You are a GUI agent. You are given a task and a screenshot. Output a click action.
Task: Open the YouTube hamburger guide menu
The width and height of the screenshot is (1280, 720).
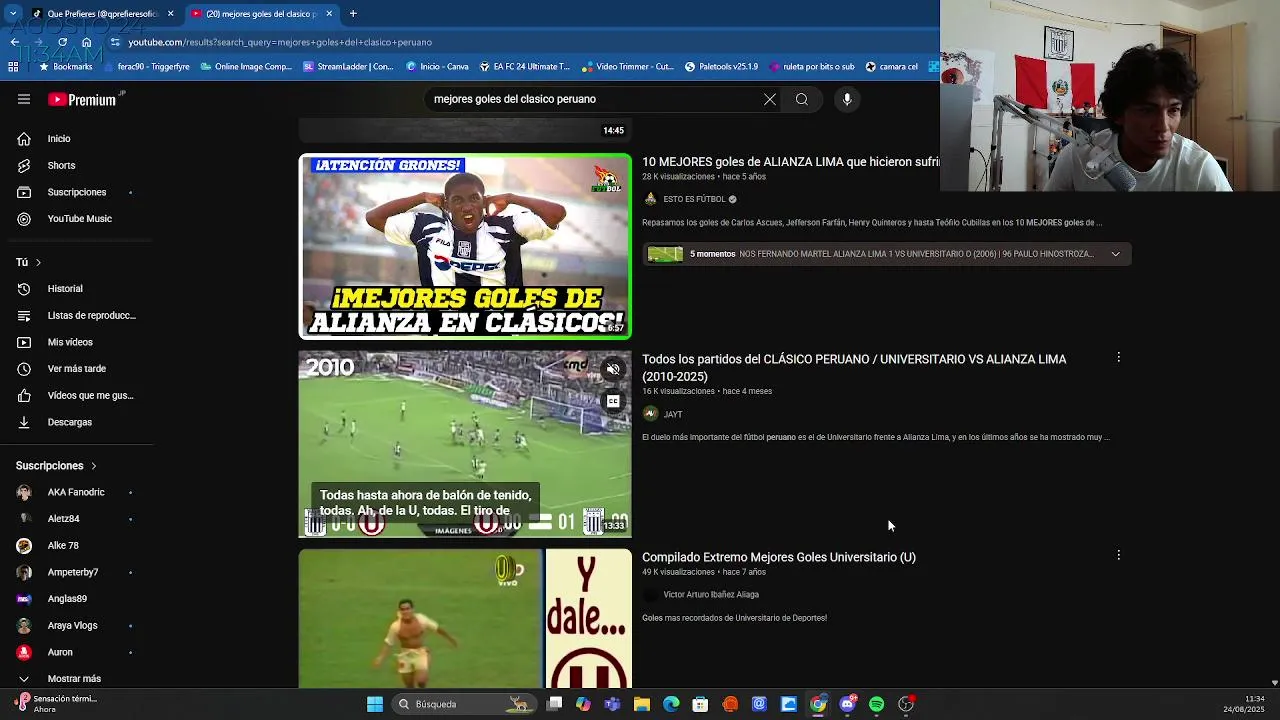(24, 99)
